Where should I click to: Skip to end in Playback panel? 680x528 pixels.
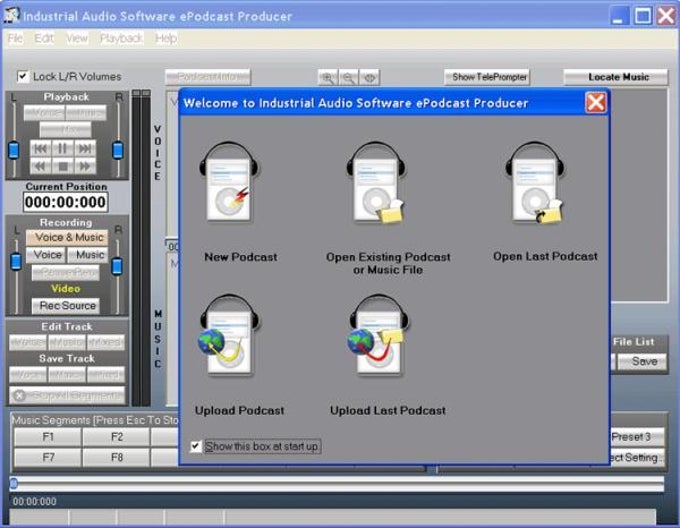point(85,149)
